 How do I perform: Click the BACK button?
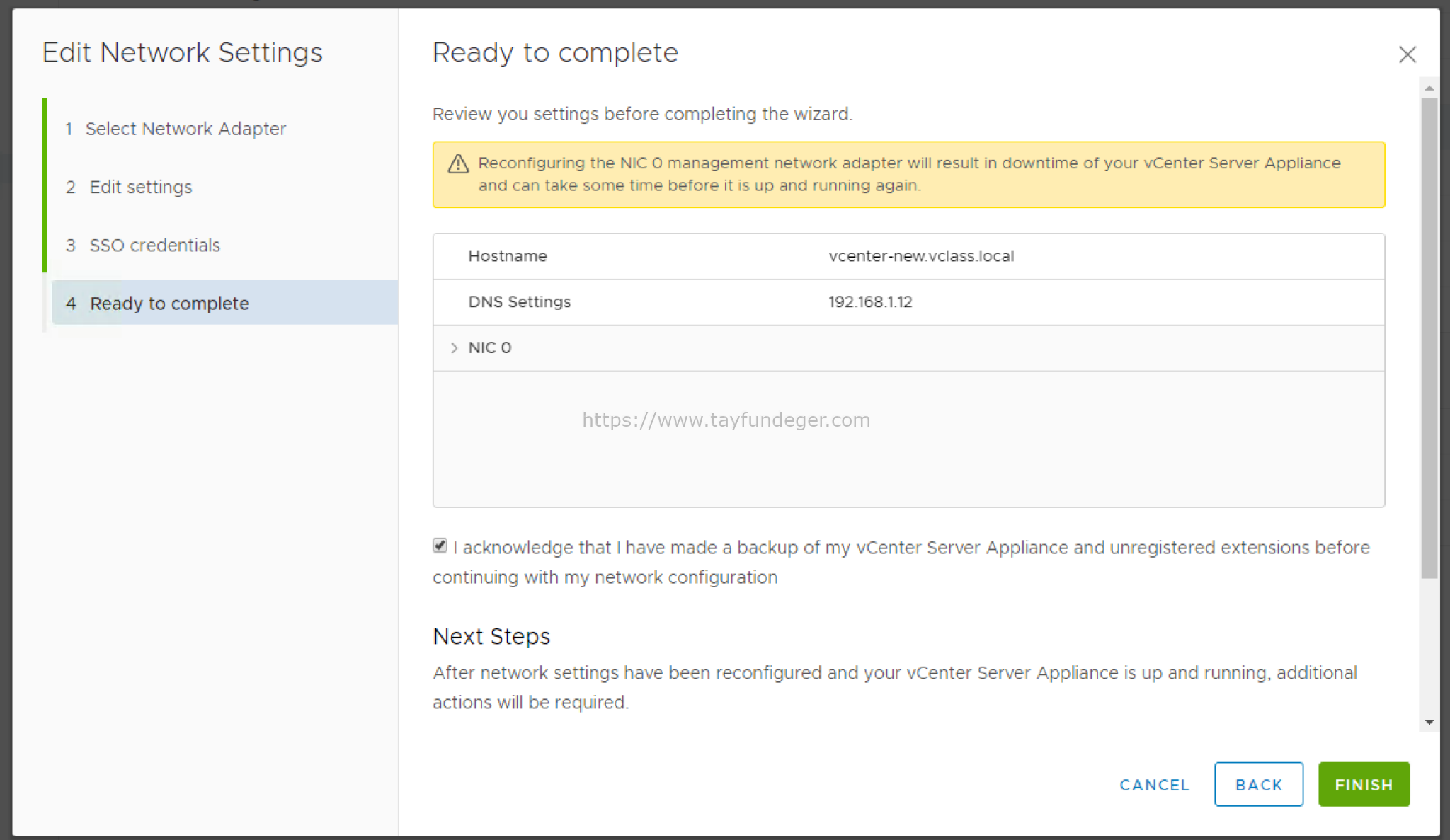(1258, 784)
